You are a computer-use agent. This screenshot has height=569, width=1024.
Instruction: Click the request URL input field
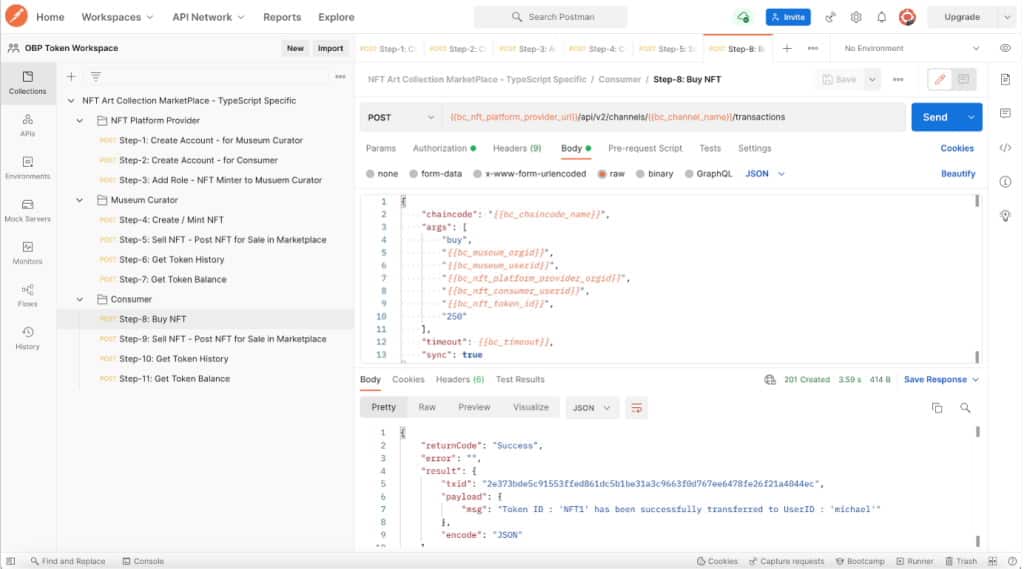coord(673,117)
